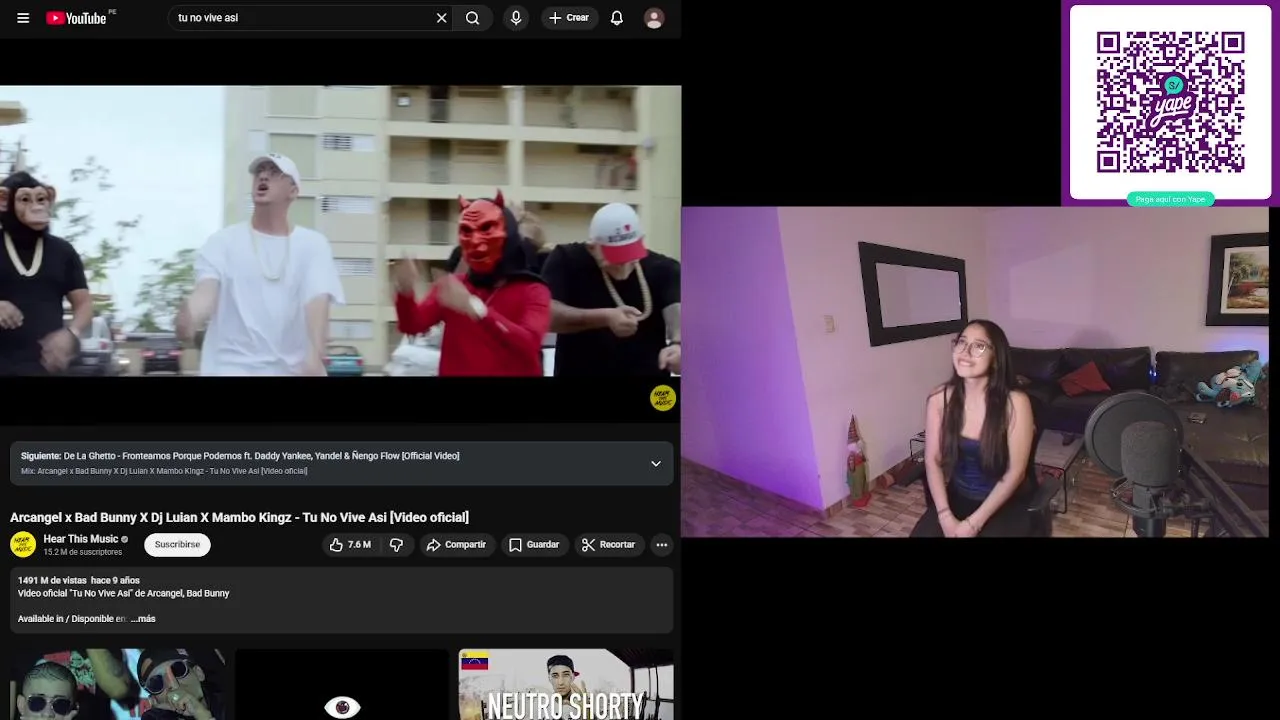Screen dimensions: 1280x720
Task: Click the Recortar clip button
Action: click(x=609, y=545)
